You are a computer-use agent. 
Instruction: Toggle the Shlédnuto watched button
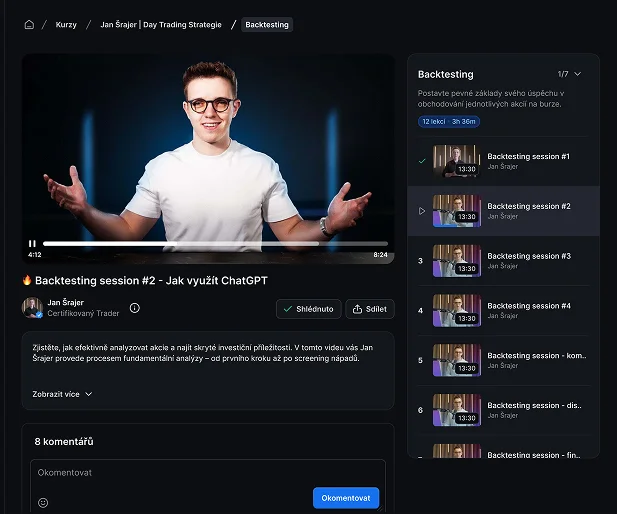pyautogui.click(x=308, y=309)
